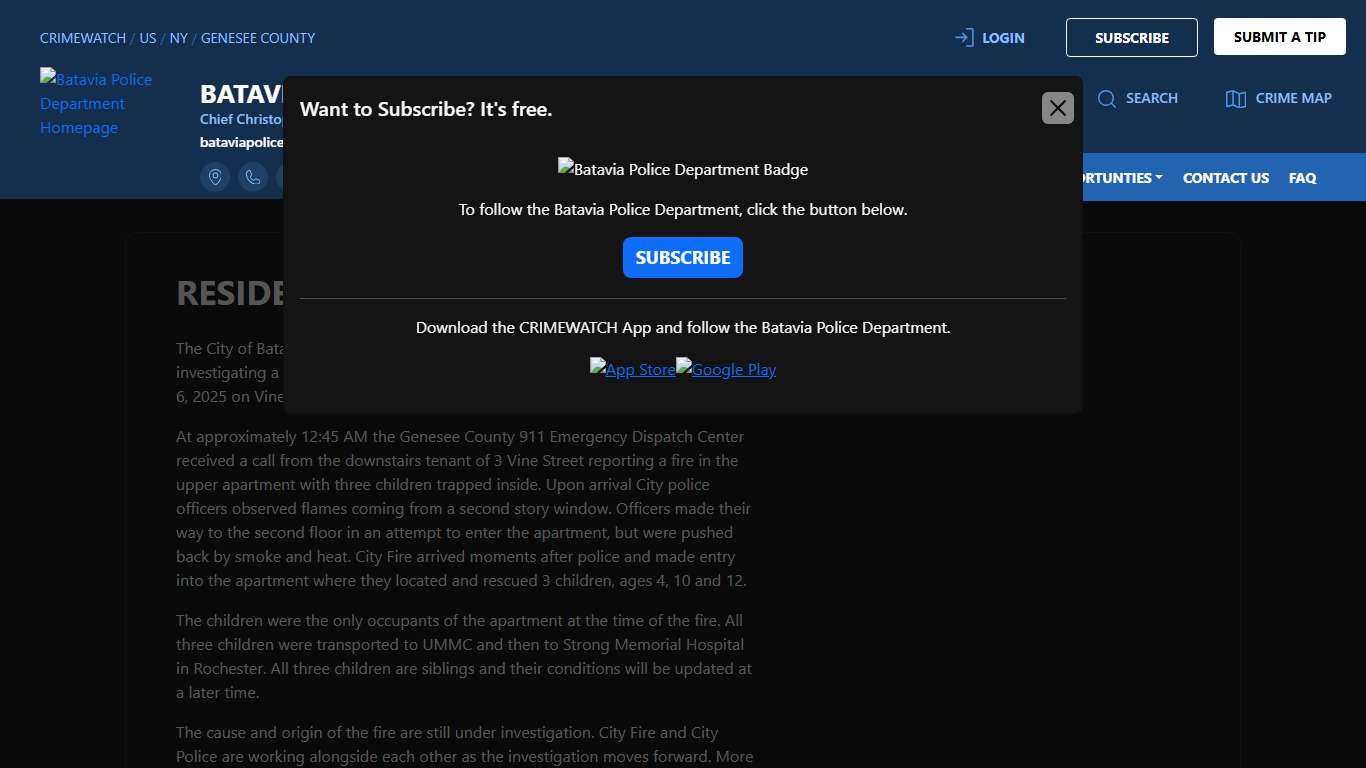Open the Contact Us menu item
This screenshot has height=768, width=1366.
click(1225, 178)
